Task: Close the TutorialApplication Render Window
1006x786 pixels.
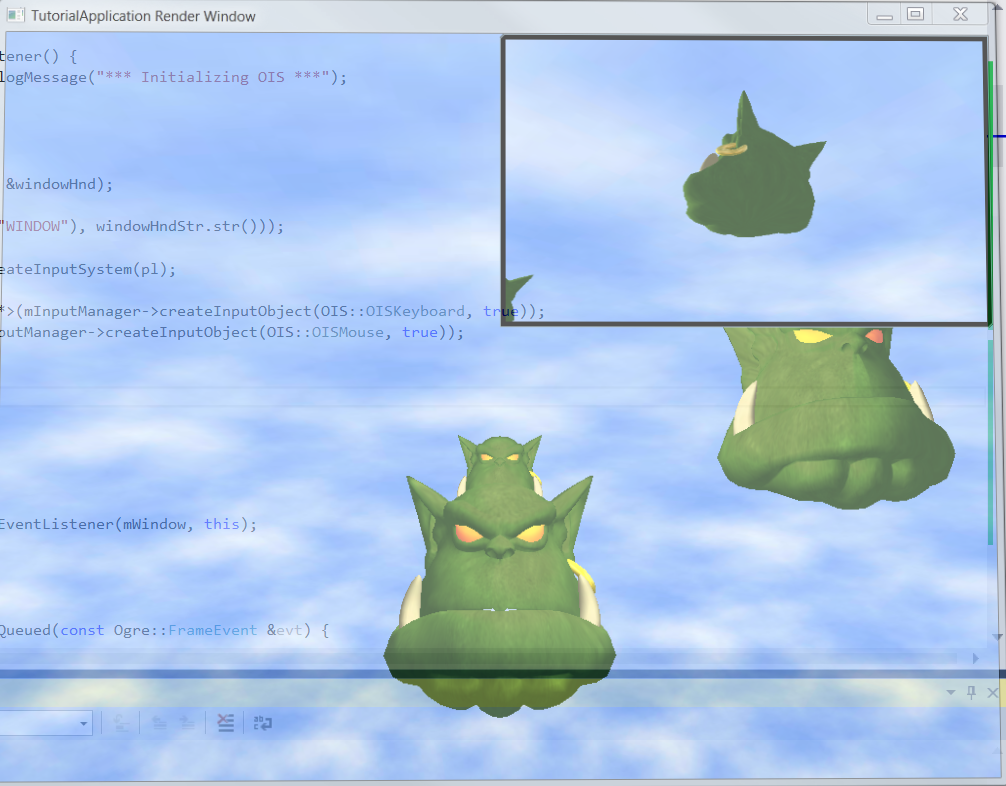Action: 960,14
